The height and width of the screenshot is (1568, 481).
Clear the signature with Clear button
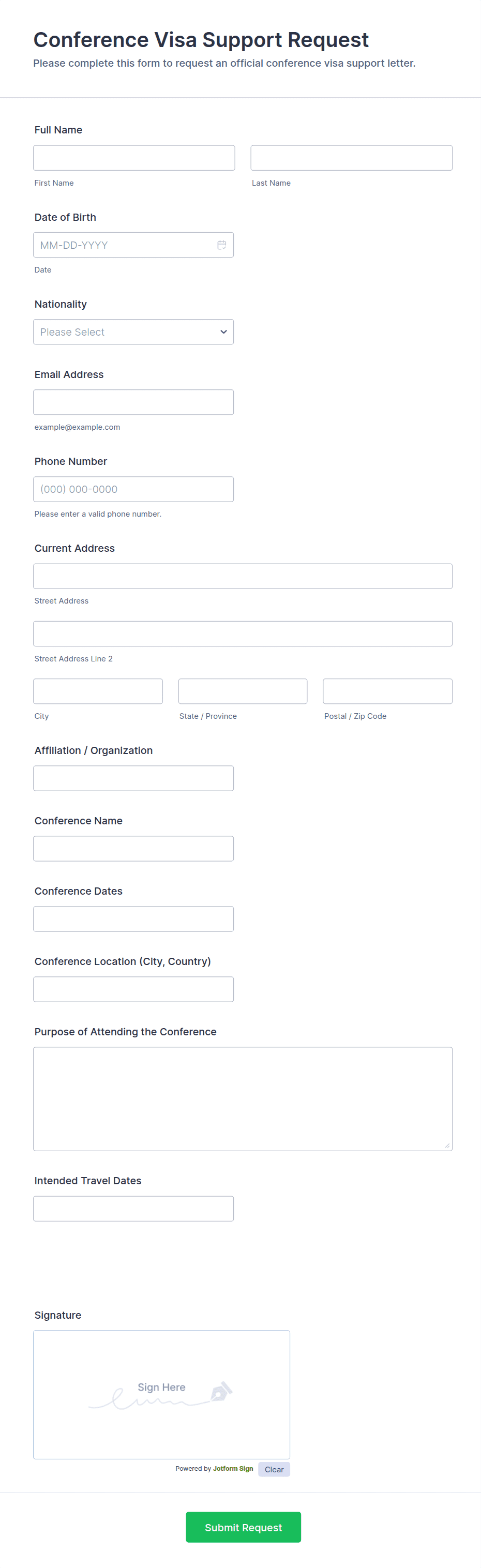[274, 1469]
